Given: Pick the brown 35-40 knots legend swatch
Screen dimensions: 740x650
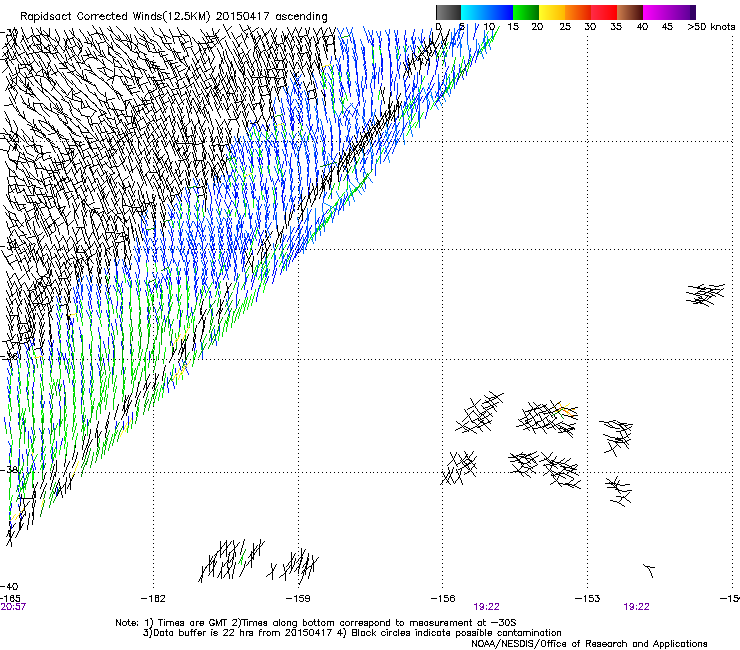Looking at the screenshot, I should click(630, 12).
